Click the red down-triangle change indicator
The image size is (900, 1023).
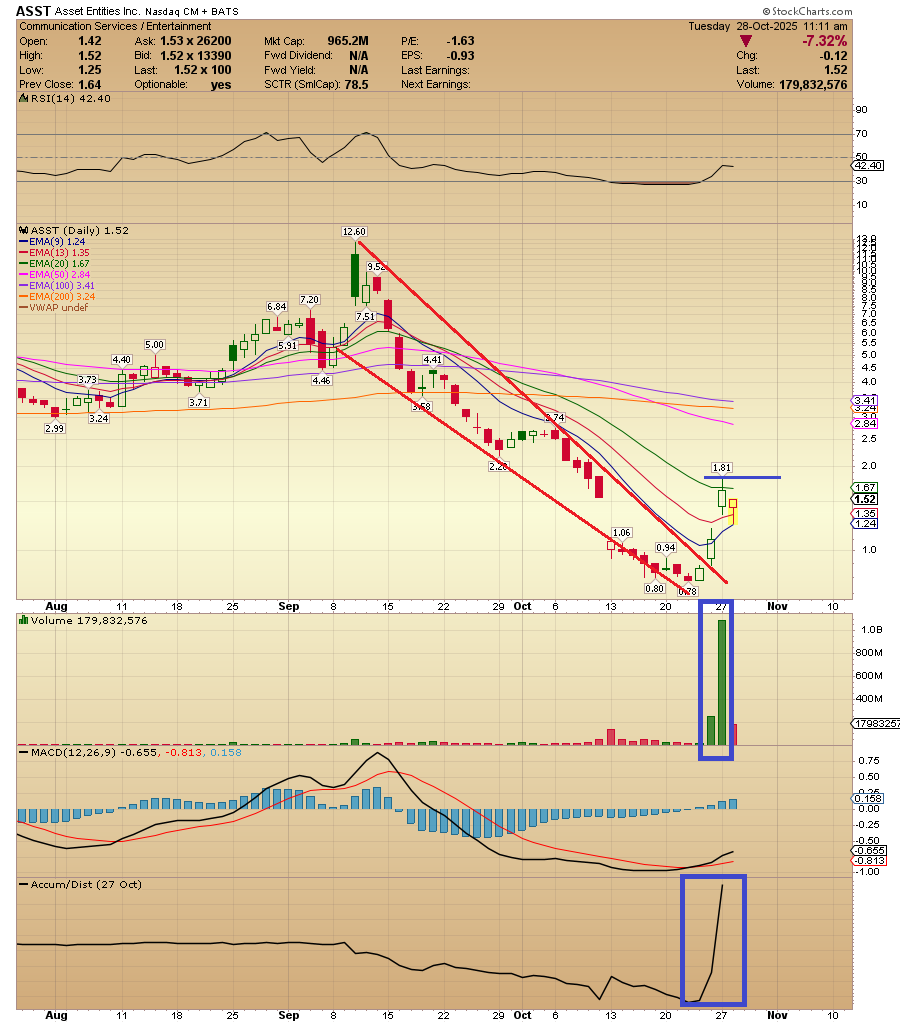tap(745, 41)
